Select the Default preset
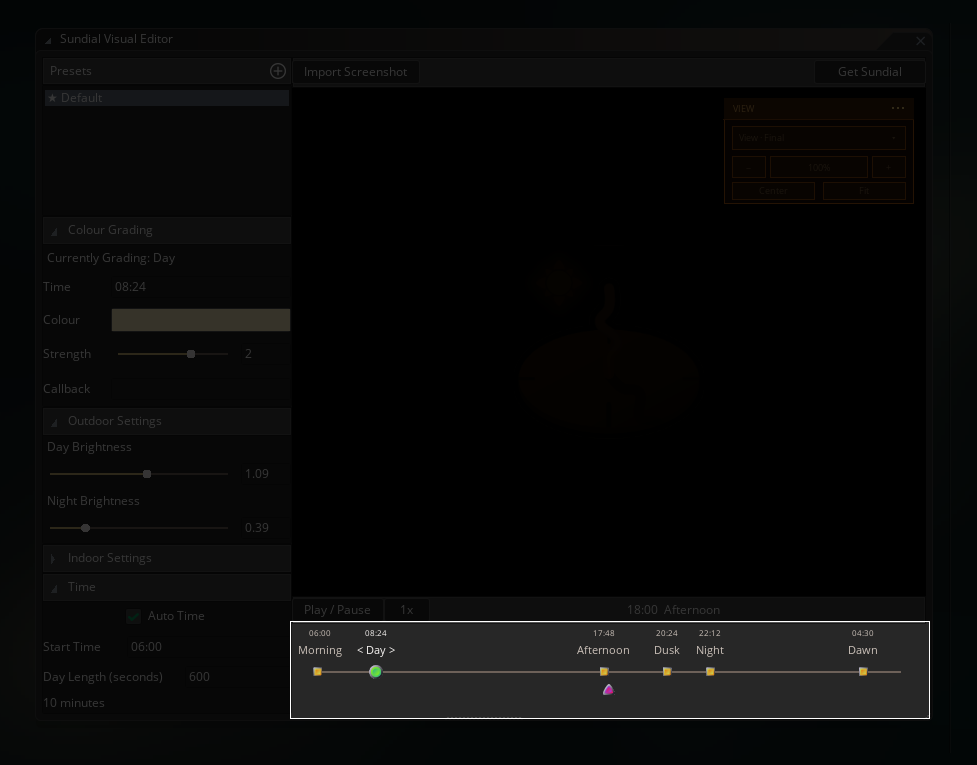Viewport: 977px width, 765px height. 167,98
